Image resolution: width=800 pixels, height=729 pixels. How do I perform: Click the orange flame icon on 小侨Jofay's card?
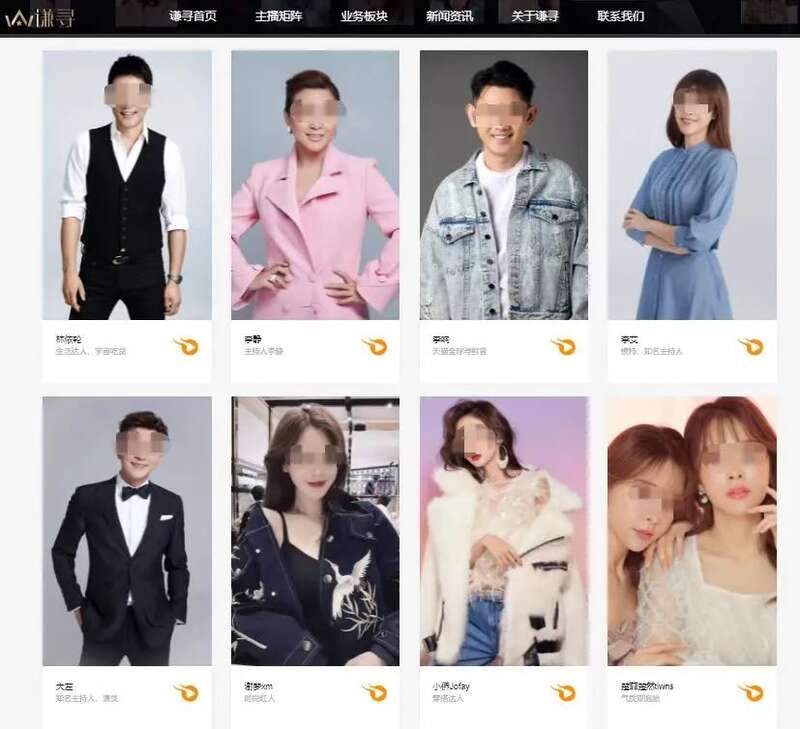564,693
